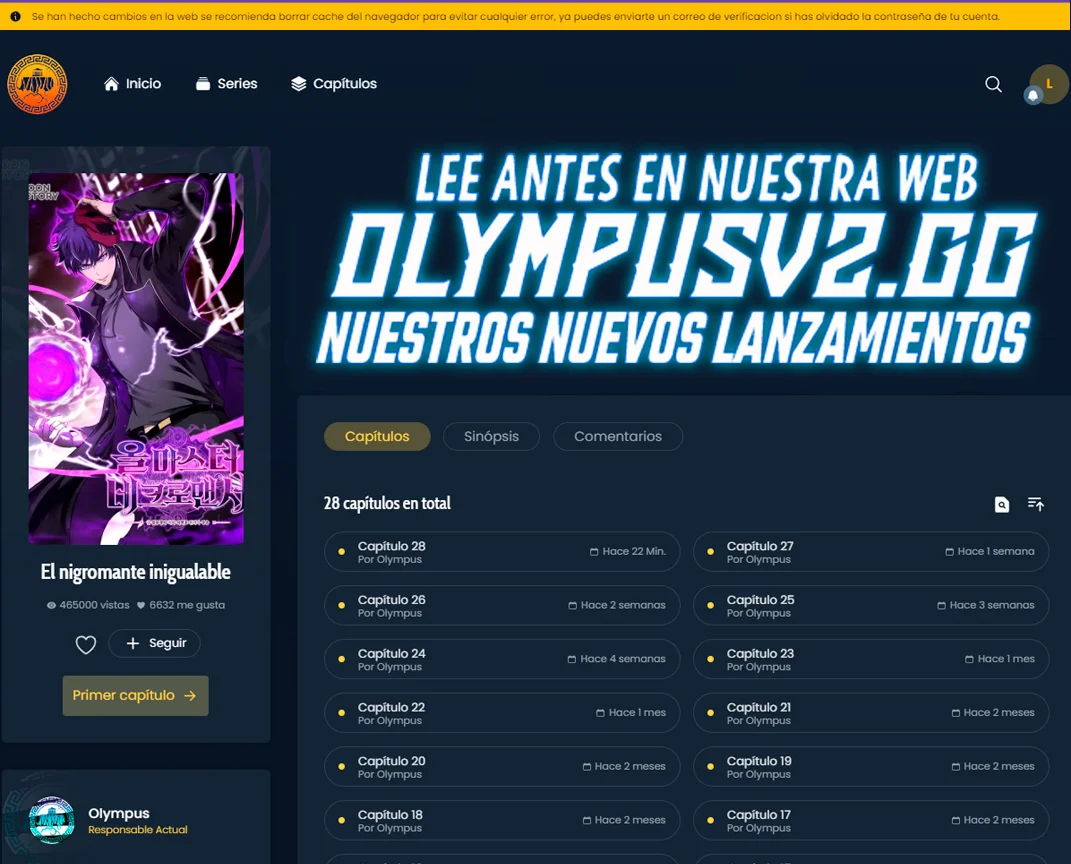Switch to the Comentarios tab

click(617, 436)
